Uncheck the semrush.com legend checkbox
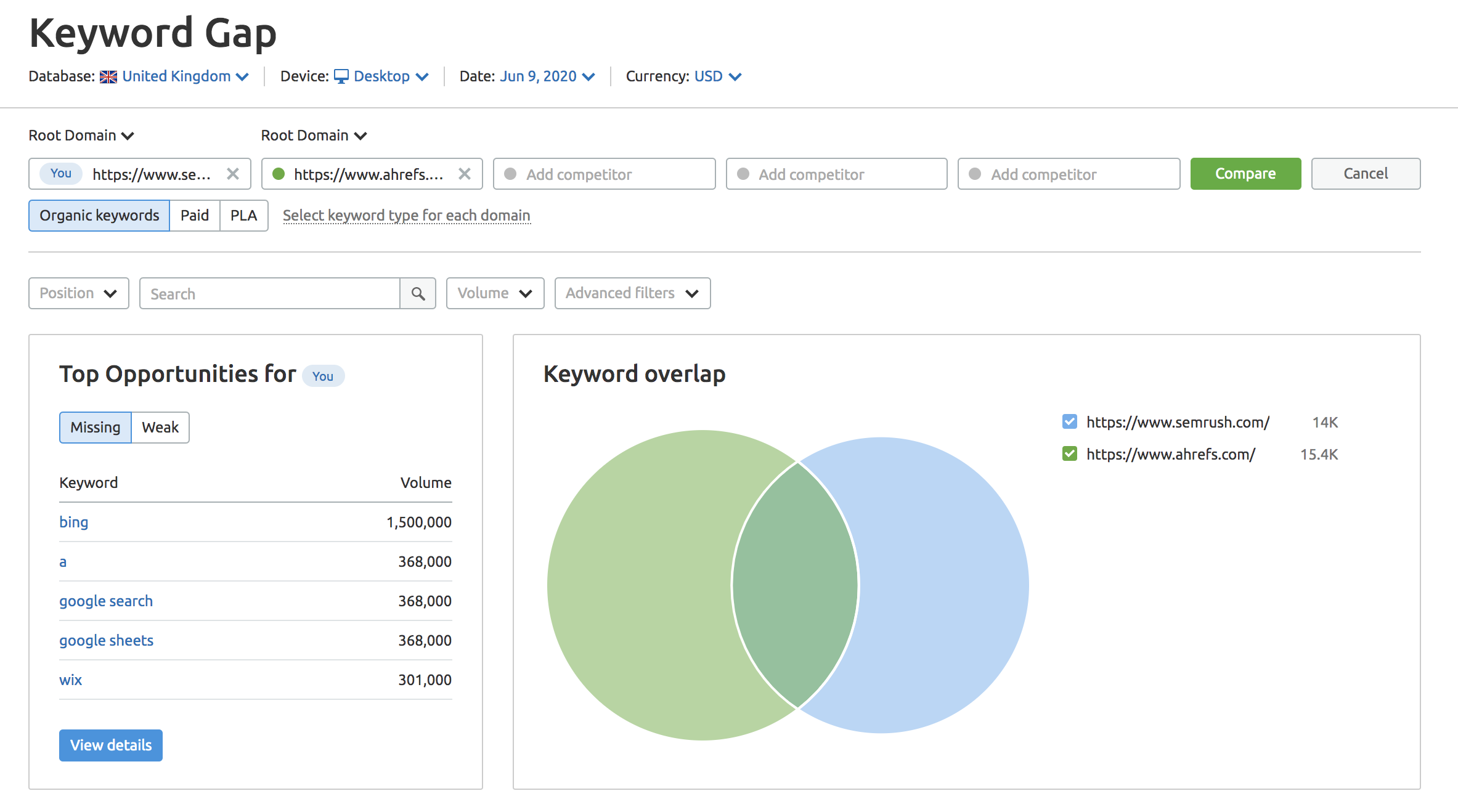This screenshot has width=1458, height=812. pyautogui.click(x=1070, y=421)
